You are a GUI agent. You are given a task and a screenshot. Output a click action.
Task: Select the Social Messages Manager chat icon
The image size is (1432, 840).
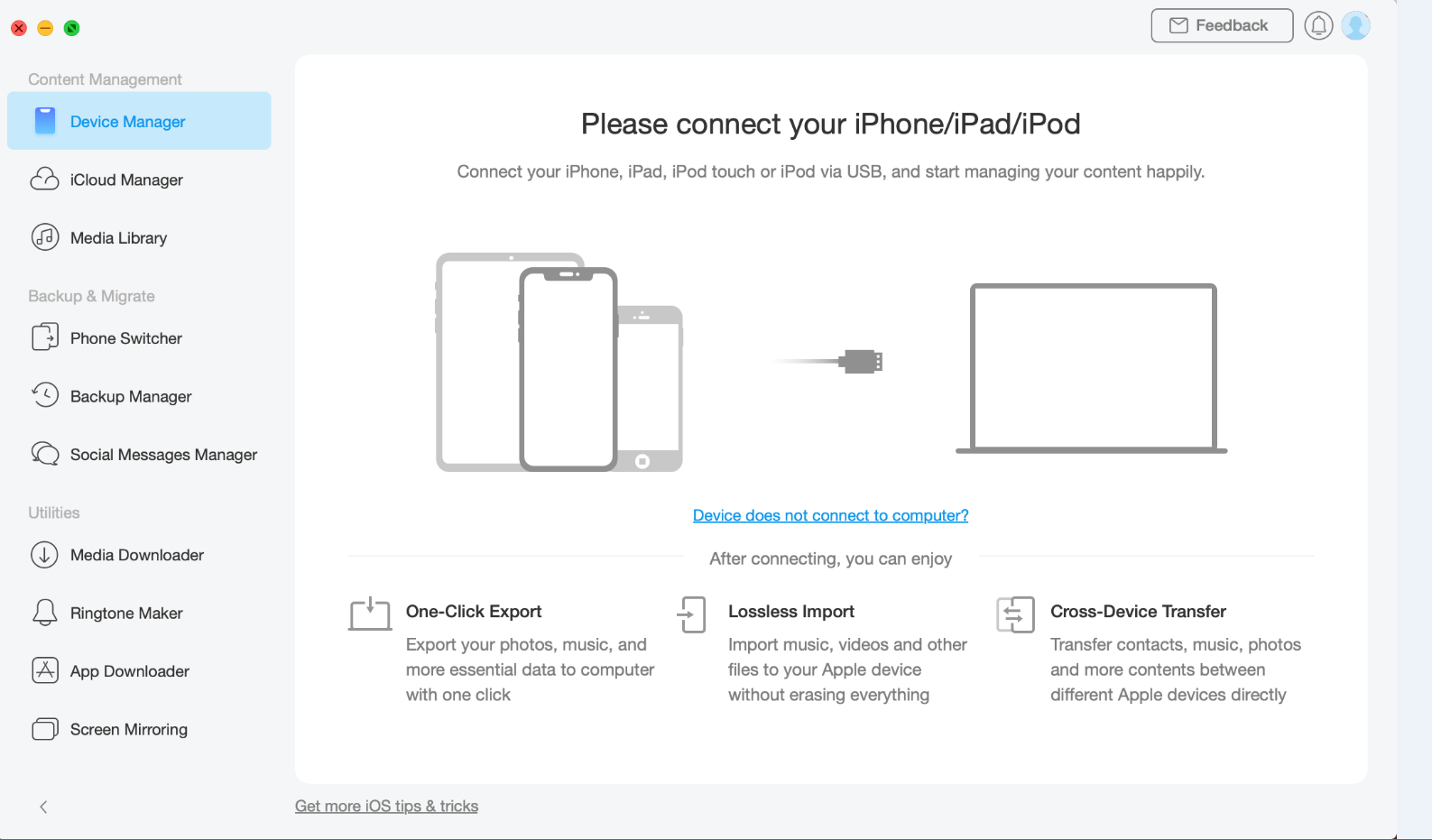[45, 454]
